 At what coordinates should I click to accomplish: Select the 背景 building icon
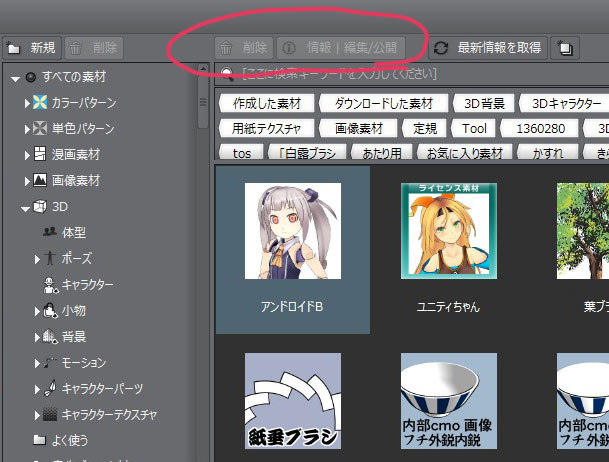click(50, 337)
